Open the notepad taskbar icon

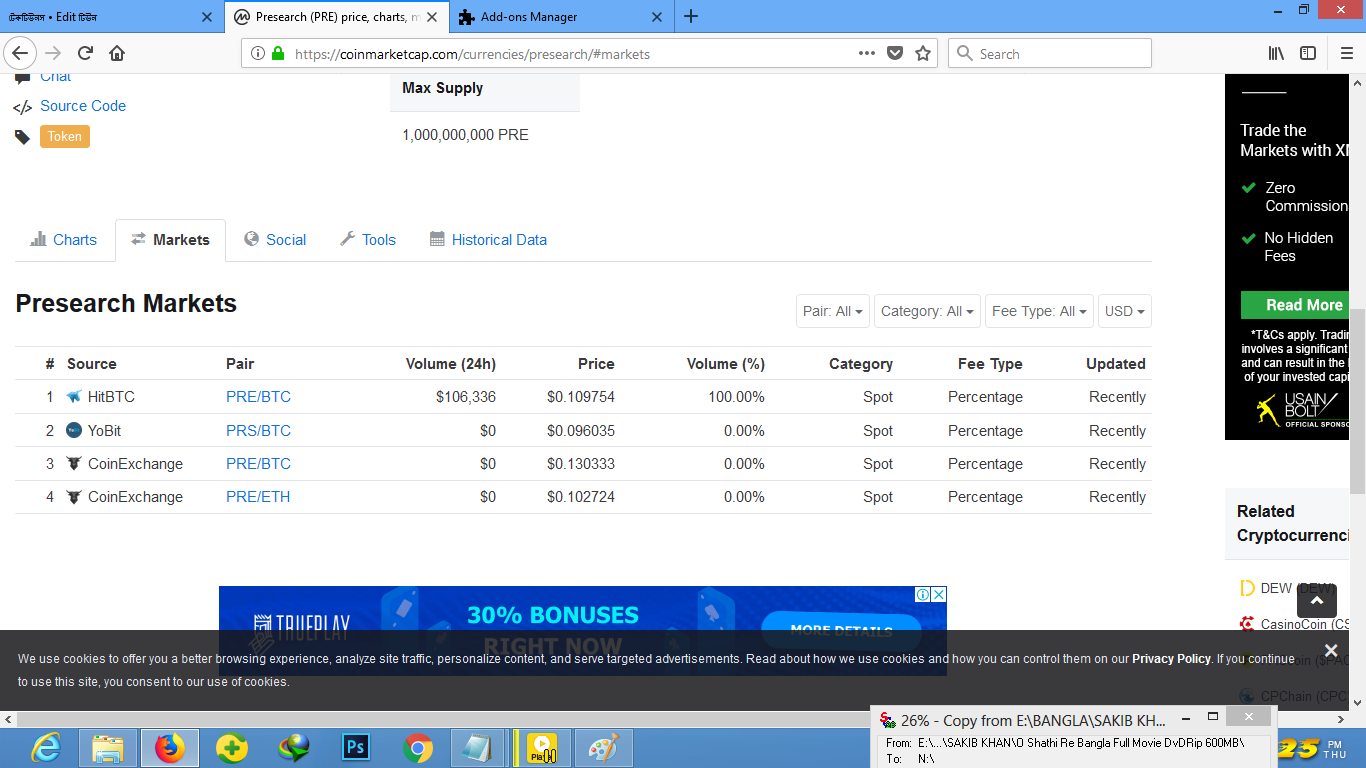click(x=480, y=748)
